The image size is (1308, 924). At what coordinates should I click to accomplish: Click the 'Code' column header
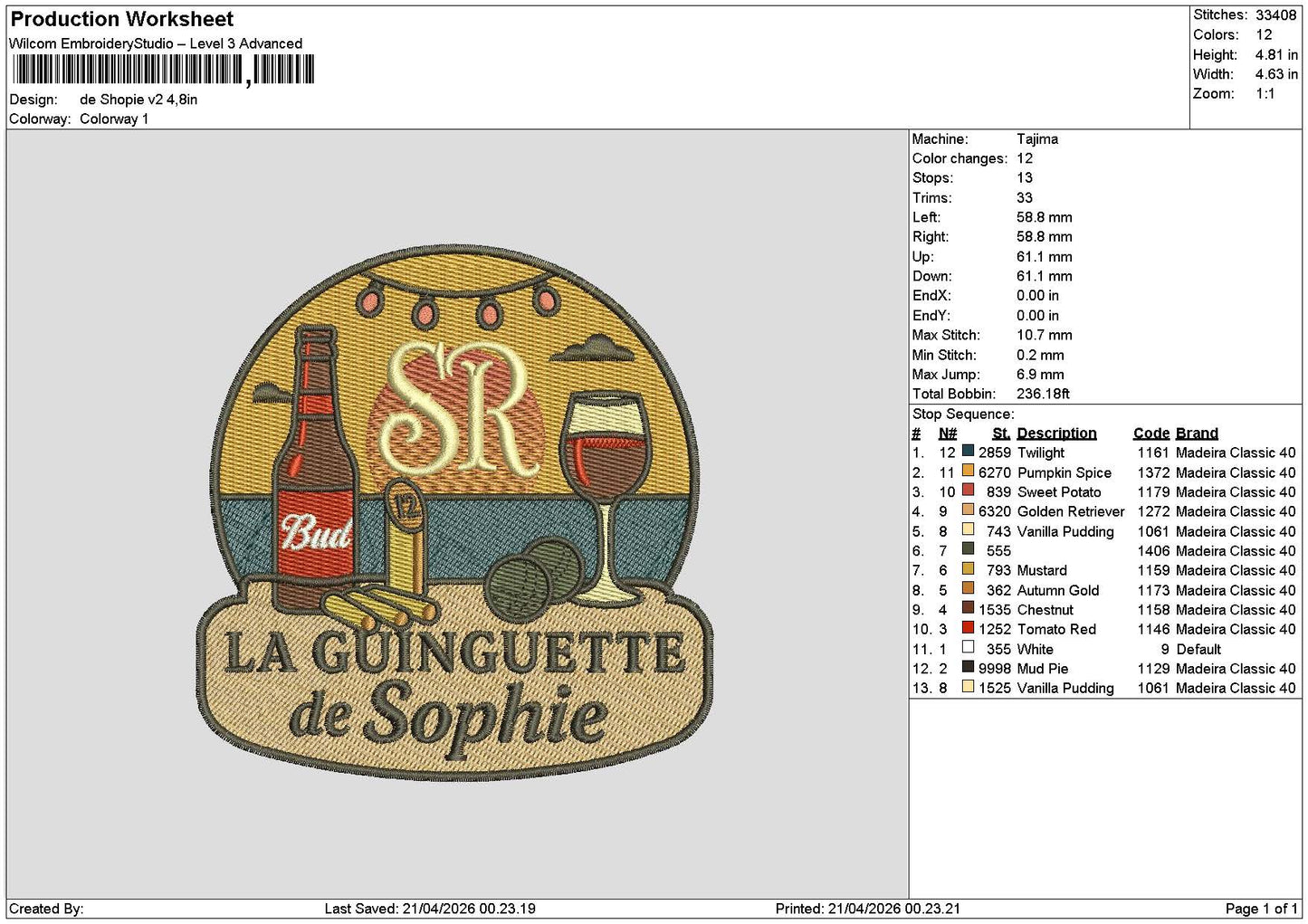[1151, 433]
